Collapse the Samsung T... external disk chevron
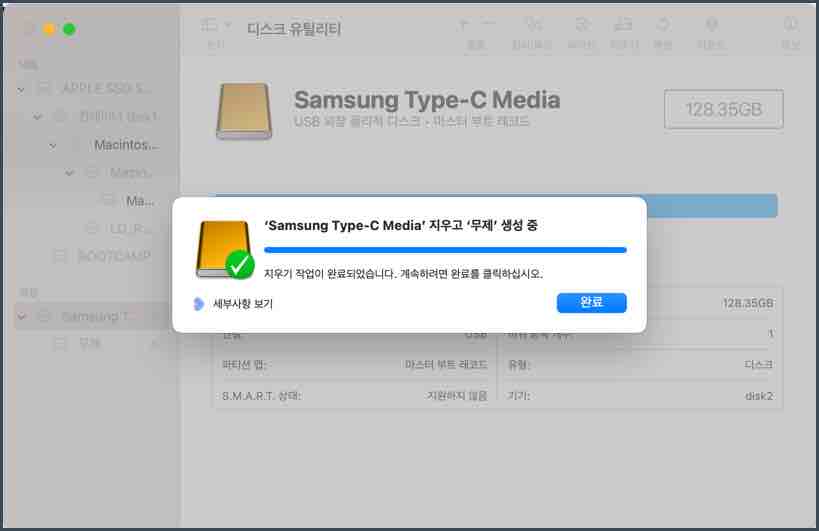 pos(21,316)
